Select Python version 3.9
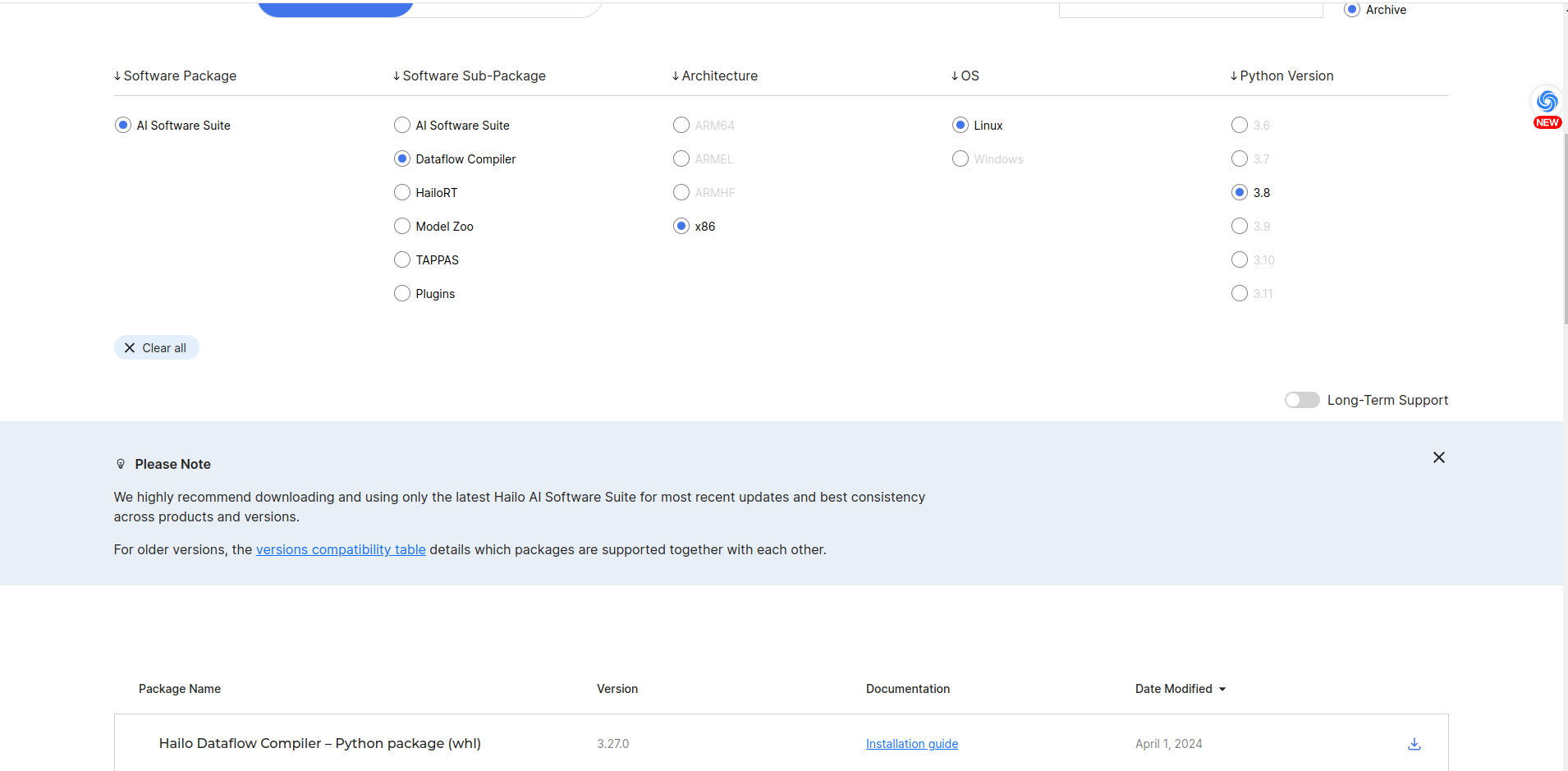This screenshot has width=1568, height=771. coord(1240,226)
